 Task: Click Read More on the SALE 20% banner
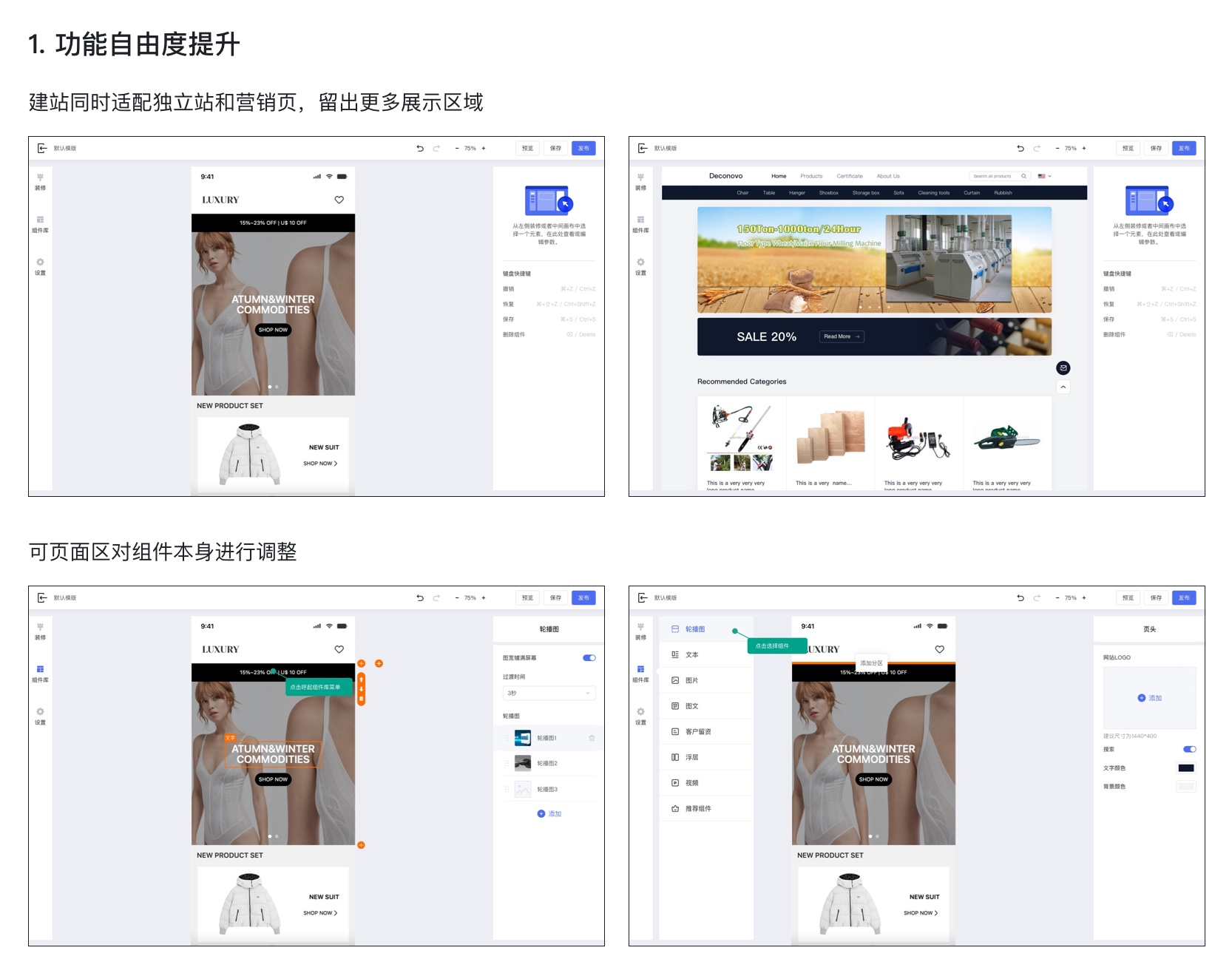tap(842, 336)
